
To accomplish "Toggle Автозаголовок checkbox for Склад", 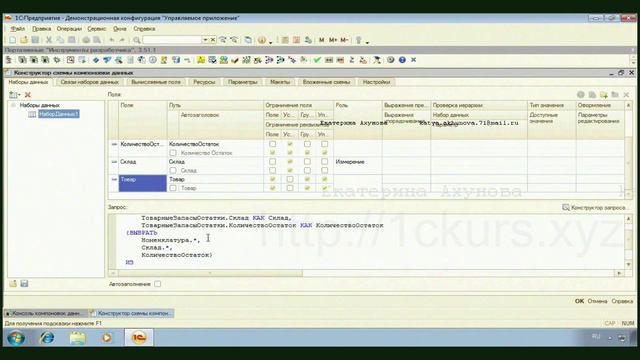I will click(173, 170).
